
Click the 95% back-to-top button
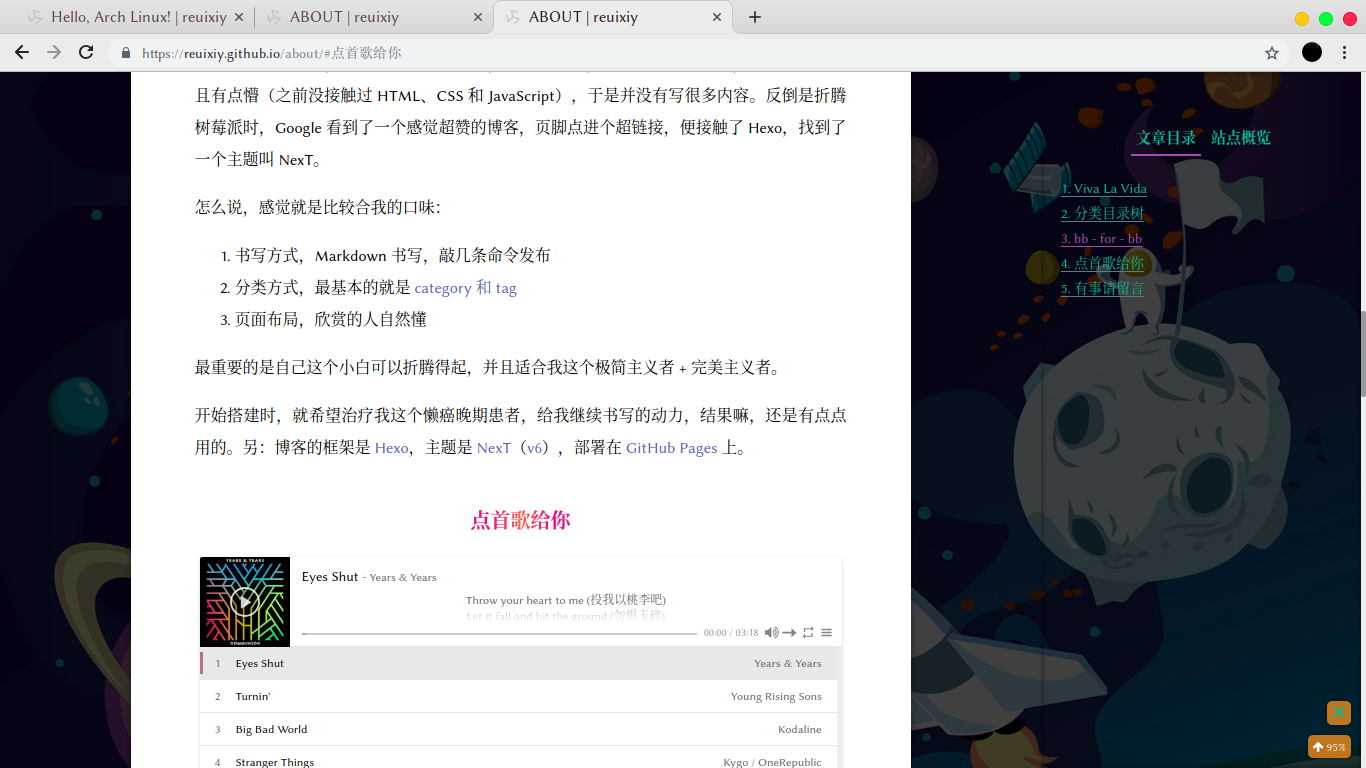[x=1330, y=747]
